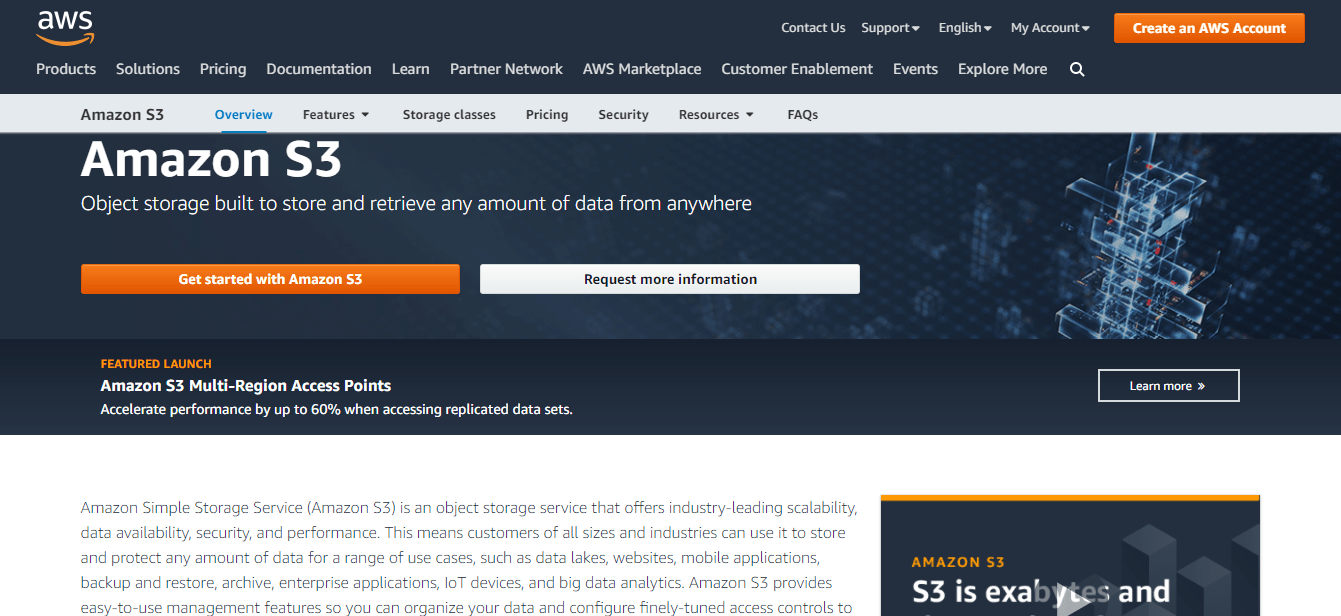Click Contact Us link
Screen dimensions: 1341x616
813,28
